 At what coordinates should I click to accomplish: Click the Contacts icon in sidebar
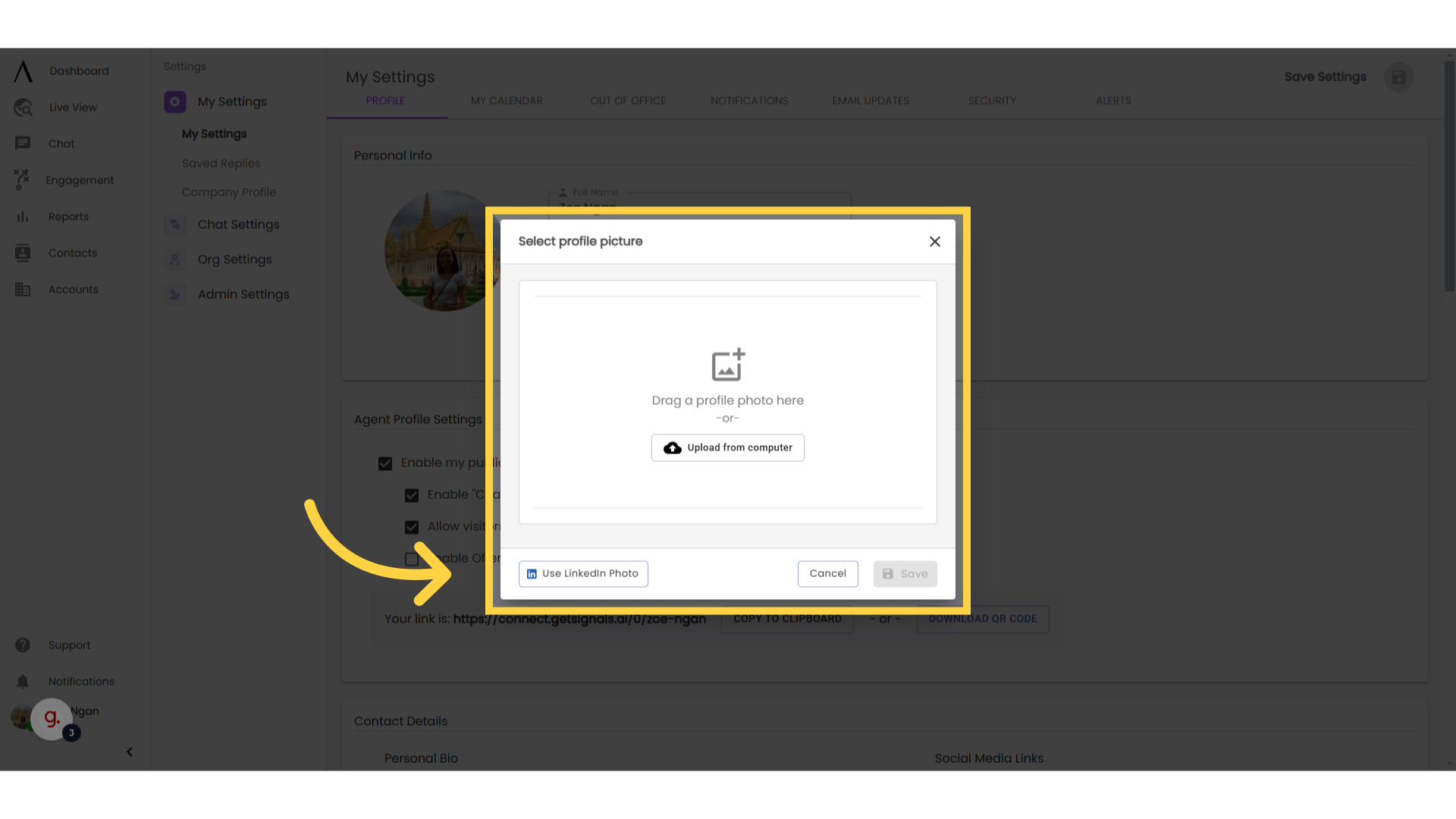(22, 252)
